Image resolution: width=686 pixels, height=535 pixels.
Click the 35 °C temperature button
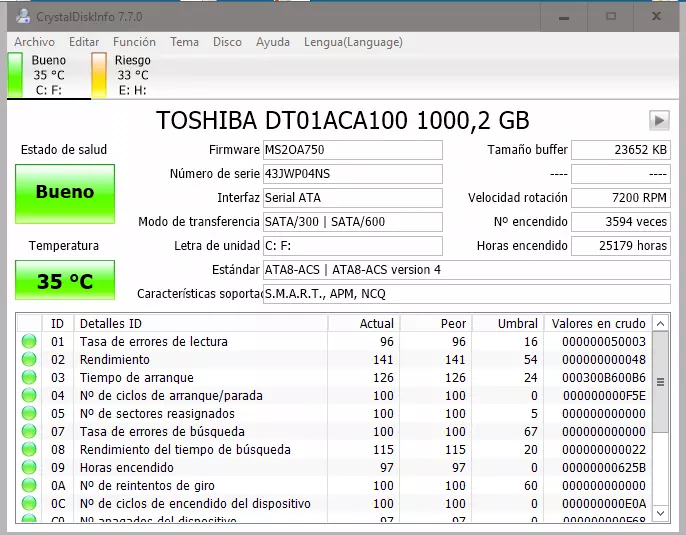(x=65, y=281)
